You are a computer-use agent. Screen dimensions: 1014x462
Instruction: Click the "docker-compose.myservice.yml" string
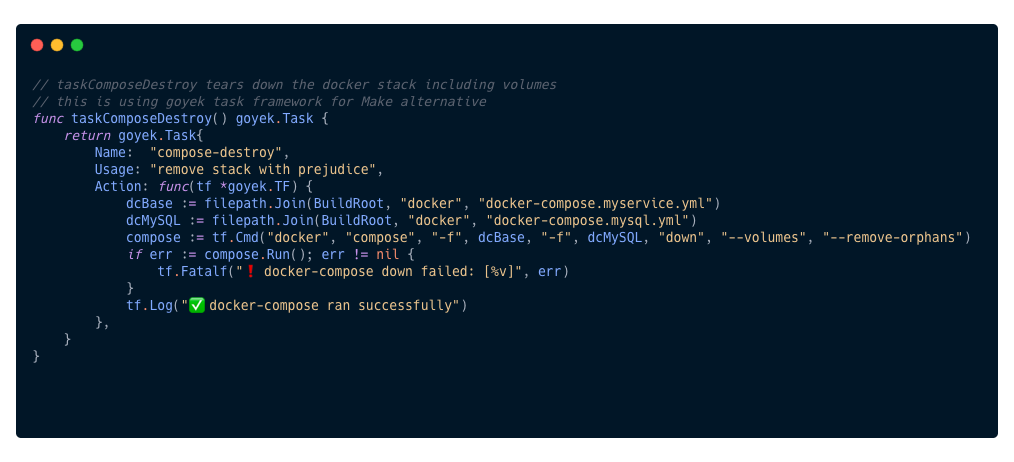click(x=596, y=203)
